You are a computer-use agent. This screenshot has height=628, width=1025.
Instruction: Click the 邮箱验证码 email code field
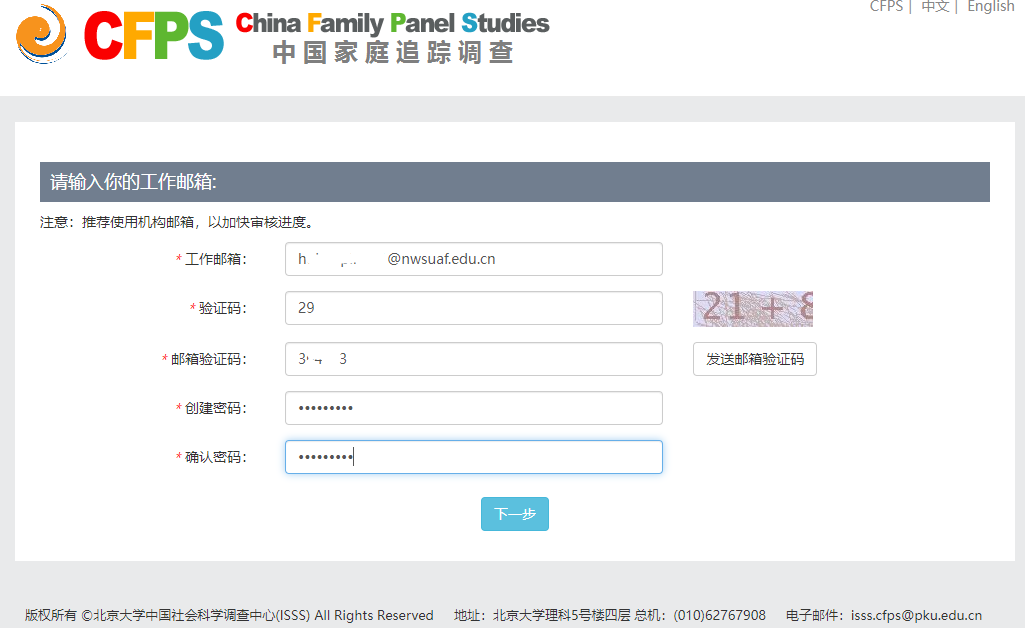473,359
